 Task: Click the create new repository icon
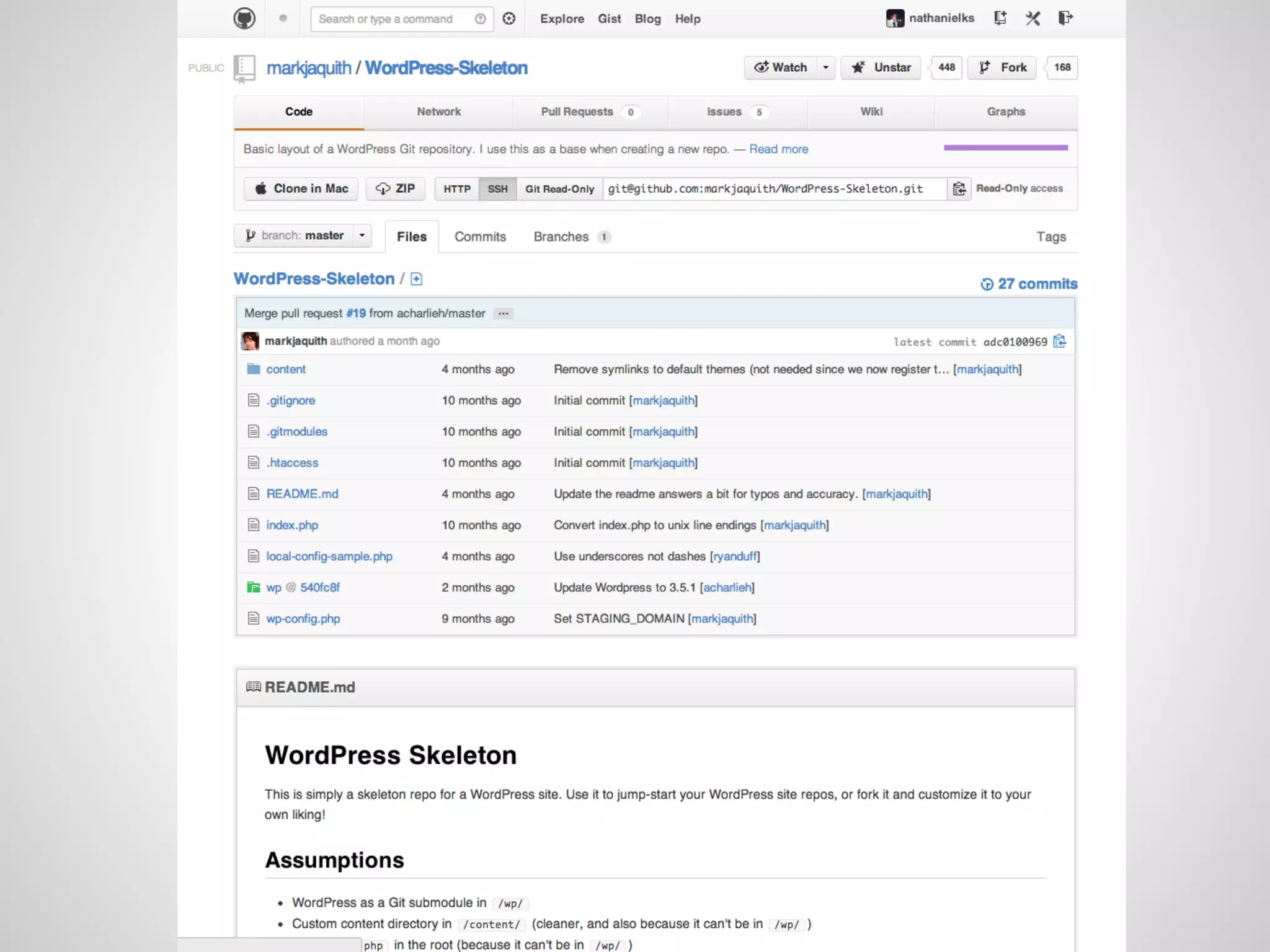tap(1000, 18)
